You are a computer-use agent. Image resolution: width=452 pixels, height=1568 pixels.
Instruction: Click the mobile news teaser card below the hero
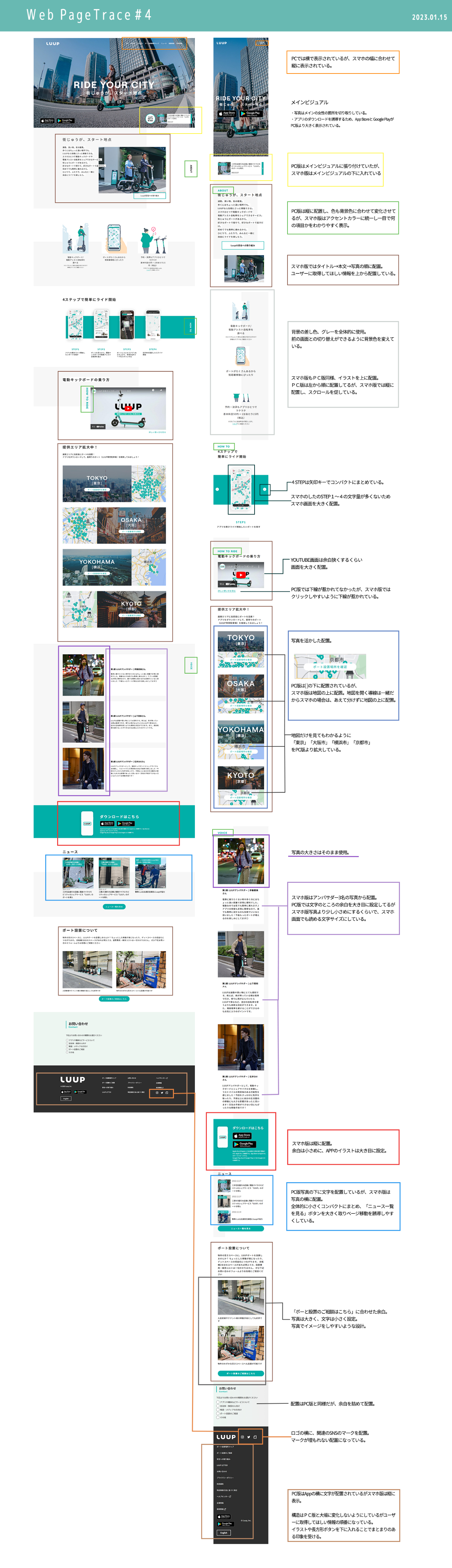(241, 169)
